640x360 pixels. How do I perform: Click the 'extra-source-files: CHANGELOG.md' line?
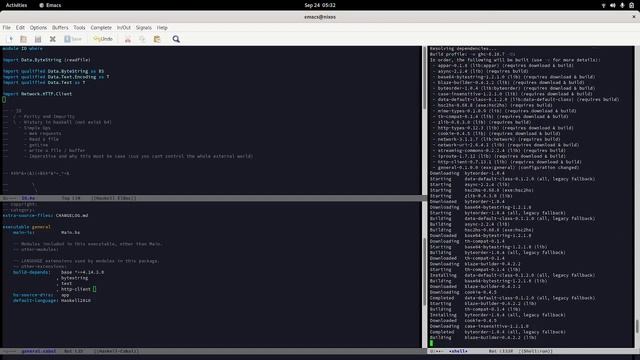point(45,216)
